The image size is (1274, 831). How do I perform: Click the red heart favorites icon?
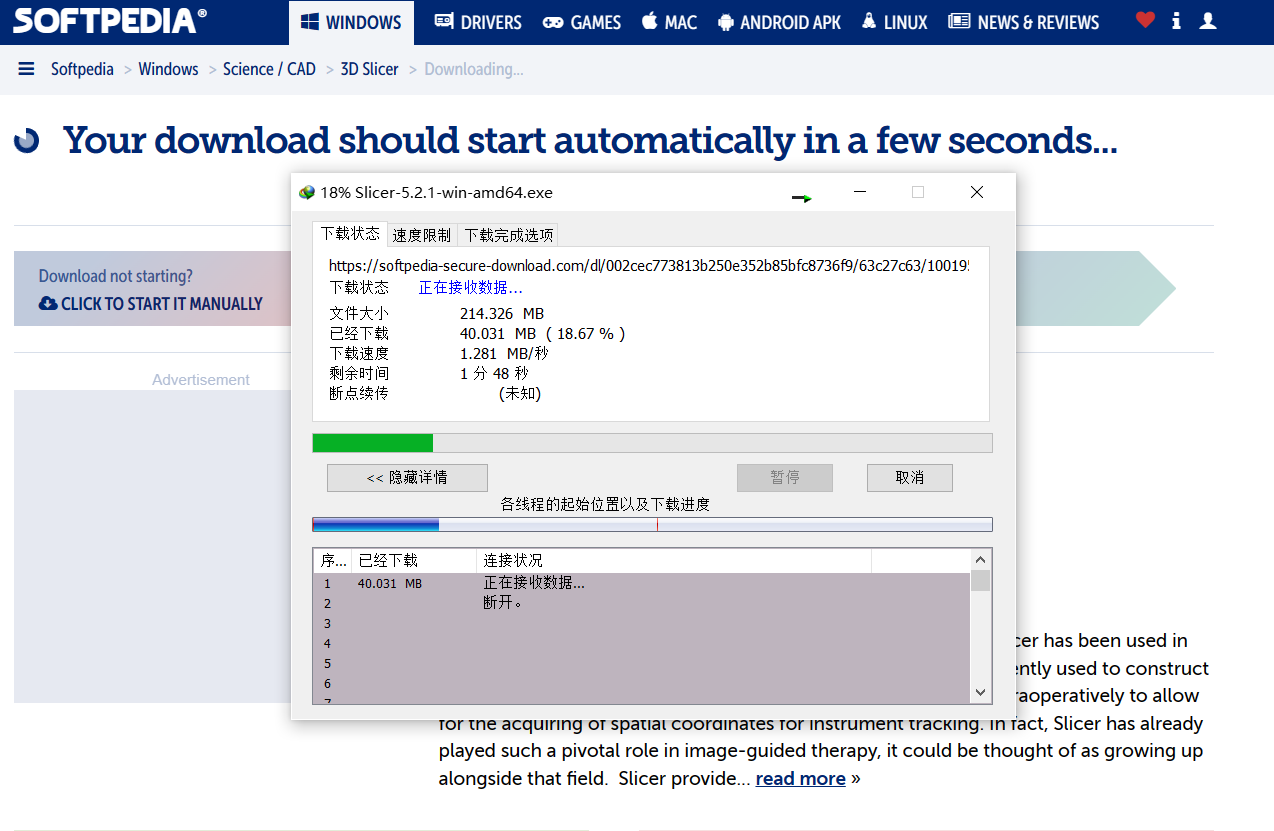pyautogui.click(x=1146, y=20)
